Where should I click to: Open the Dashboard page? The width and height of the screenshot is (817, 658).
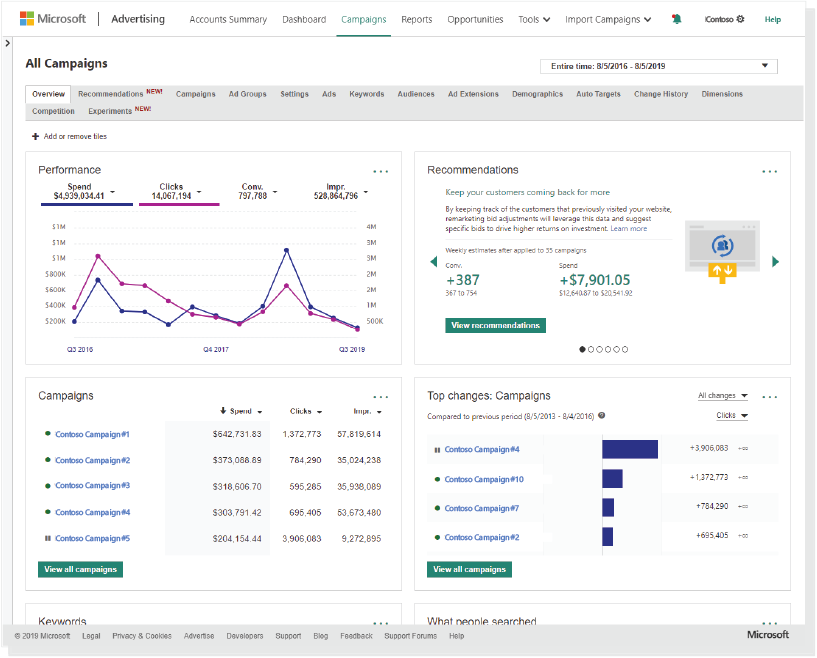point(304,19)
